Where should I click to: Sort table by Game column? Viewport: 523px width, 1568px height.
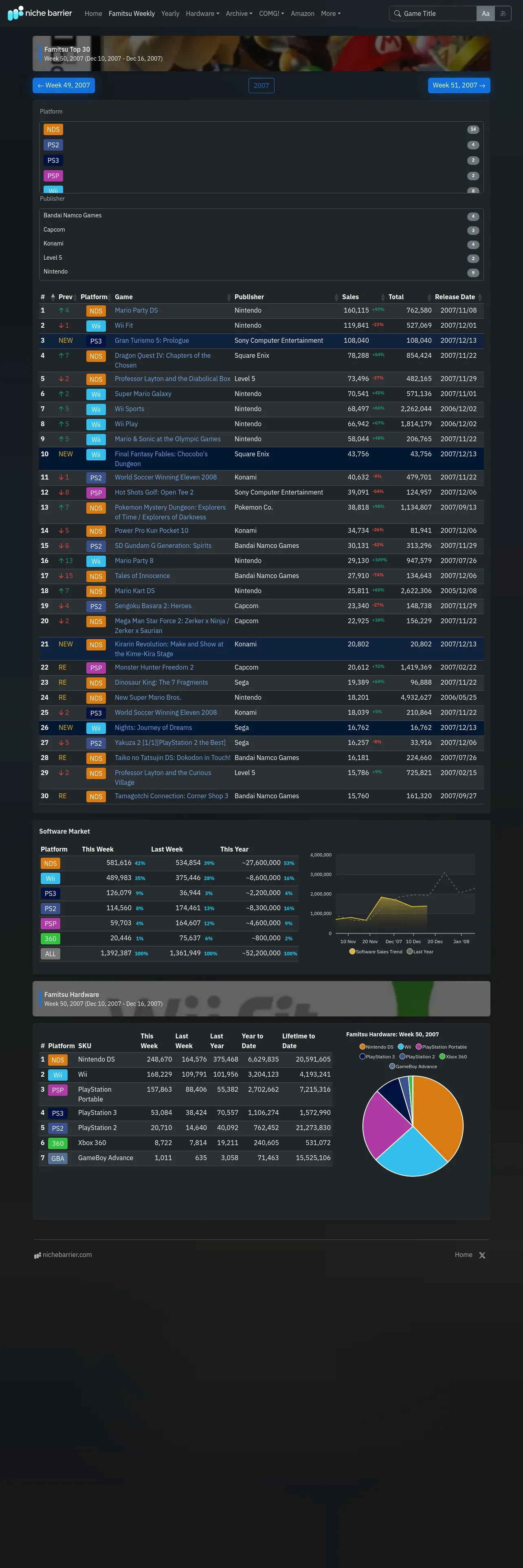point(172,297)
